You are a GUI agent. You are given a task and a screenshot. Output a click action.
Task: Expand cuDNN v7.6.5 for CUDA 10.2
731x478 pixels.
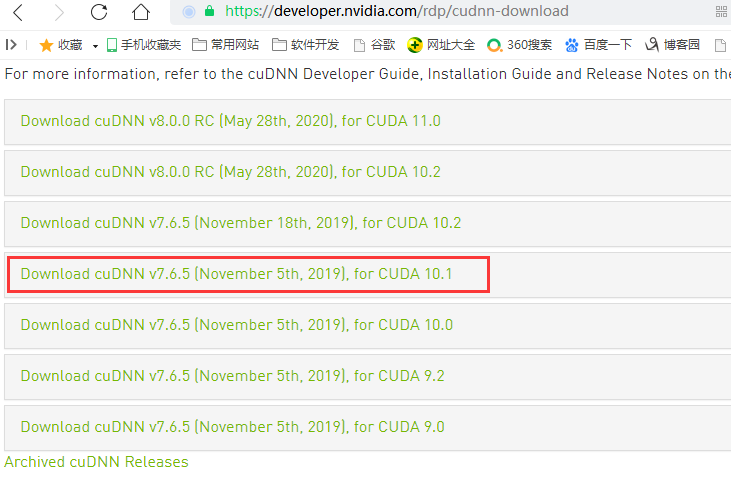367,223
